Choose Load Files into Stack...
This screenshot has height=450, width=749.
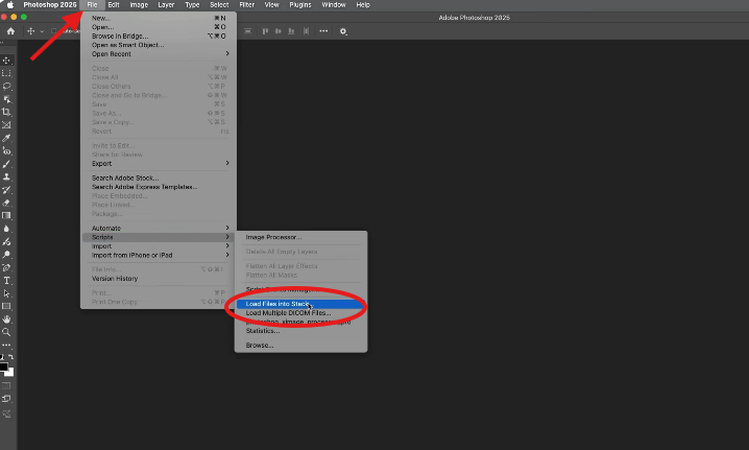pos(301,304)
